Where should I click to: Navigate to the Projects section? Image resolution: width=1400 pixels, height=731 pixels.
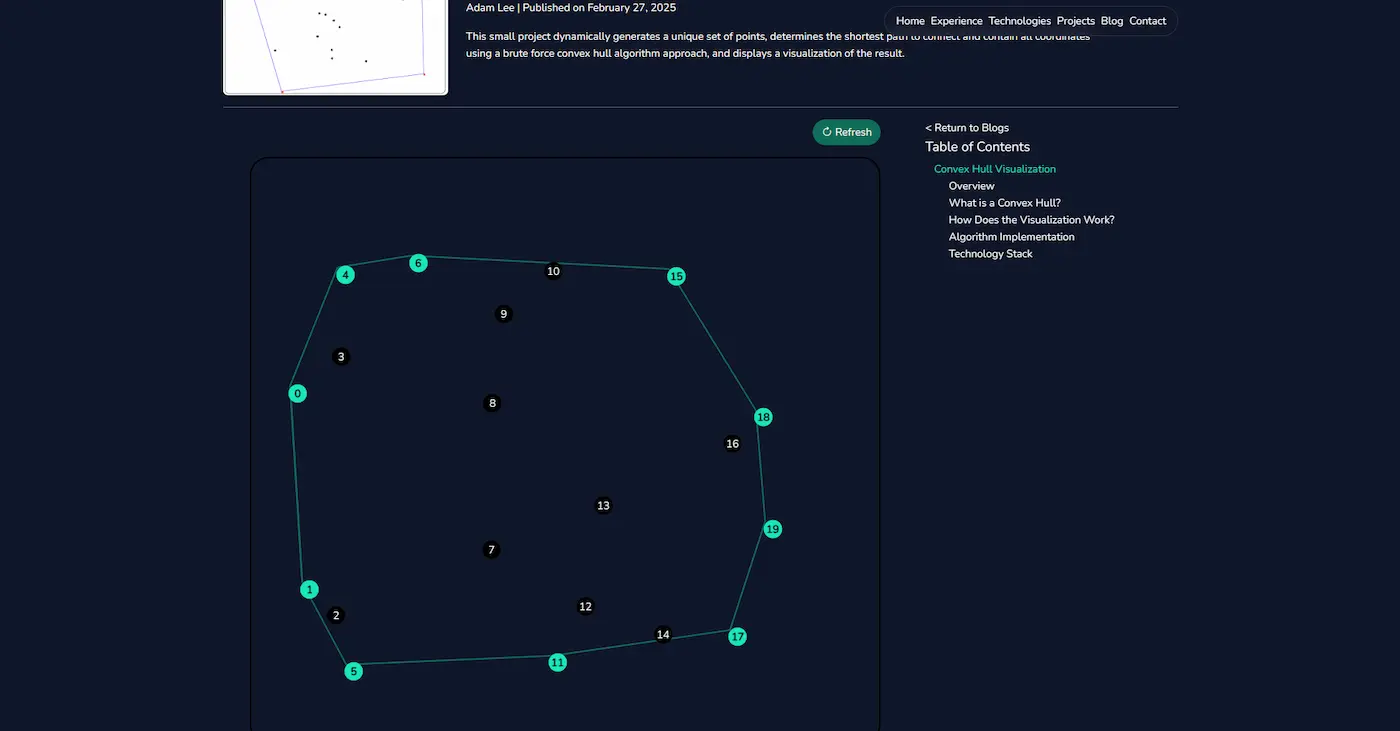pos(1075,21)
